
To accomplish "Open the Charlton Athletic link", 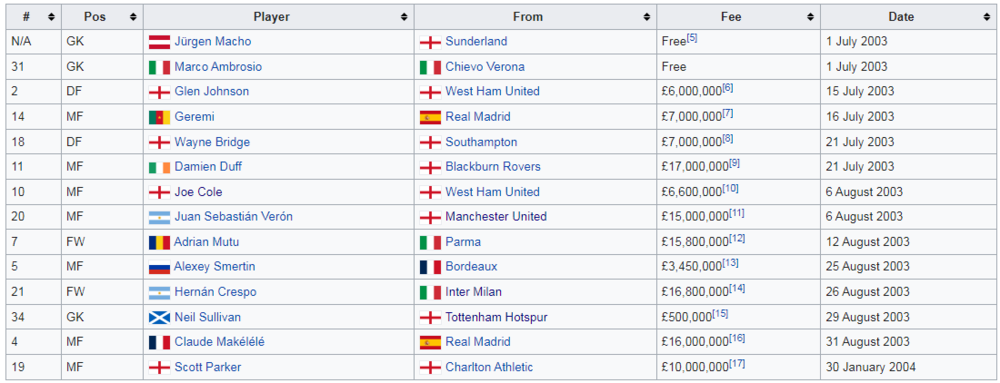I will click(x=489, y=367).
